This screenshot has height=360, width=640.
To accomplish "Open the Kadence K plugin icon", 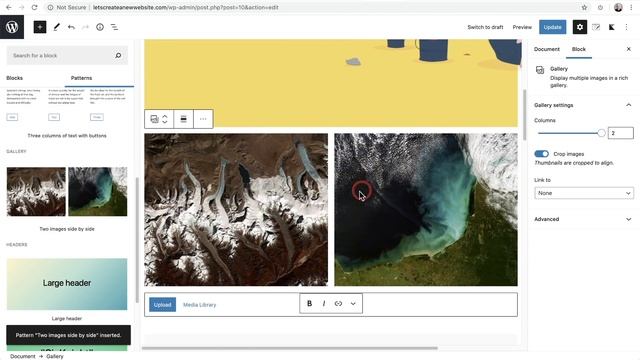I will coord(611,27).
